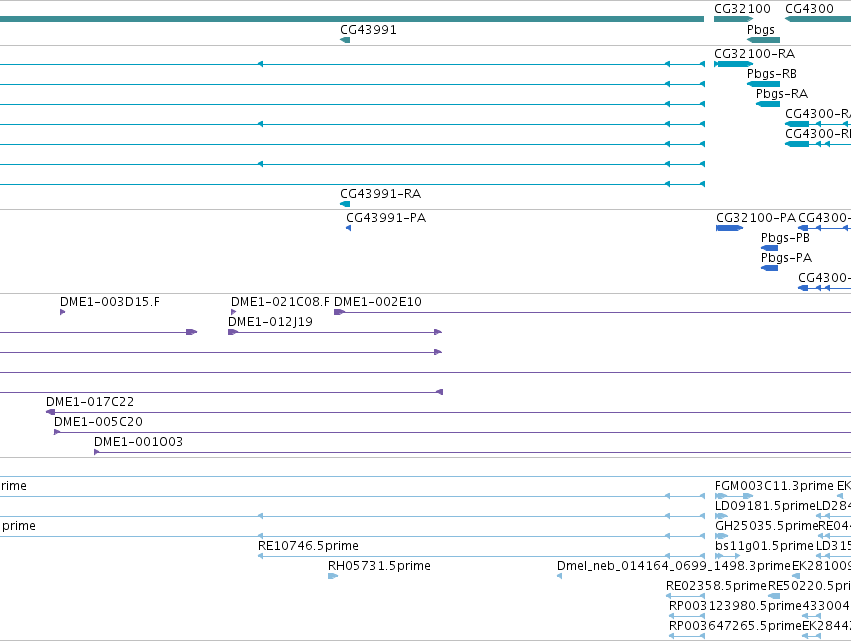
Task: Click the RH05731.5prime glyph
Action: (333, 576)
